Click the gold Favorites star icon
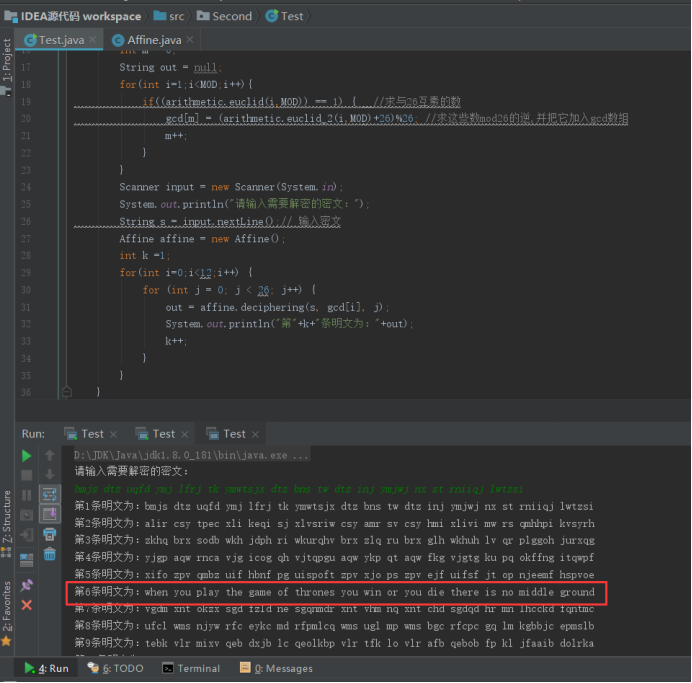The height and width of the screenshot is (683, 692). 6,641
